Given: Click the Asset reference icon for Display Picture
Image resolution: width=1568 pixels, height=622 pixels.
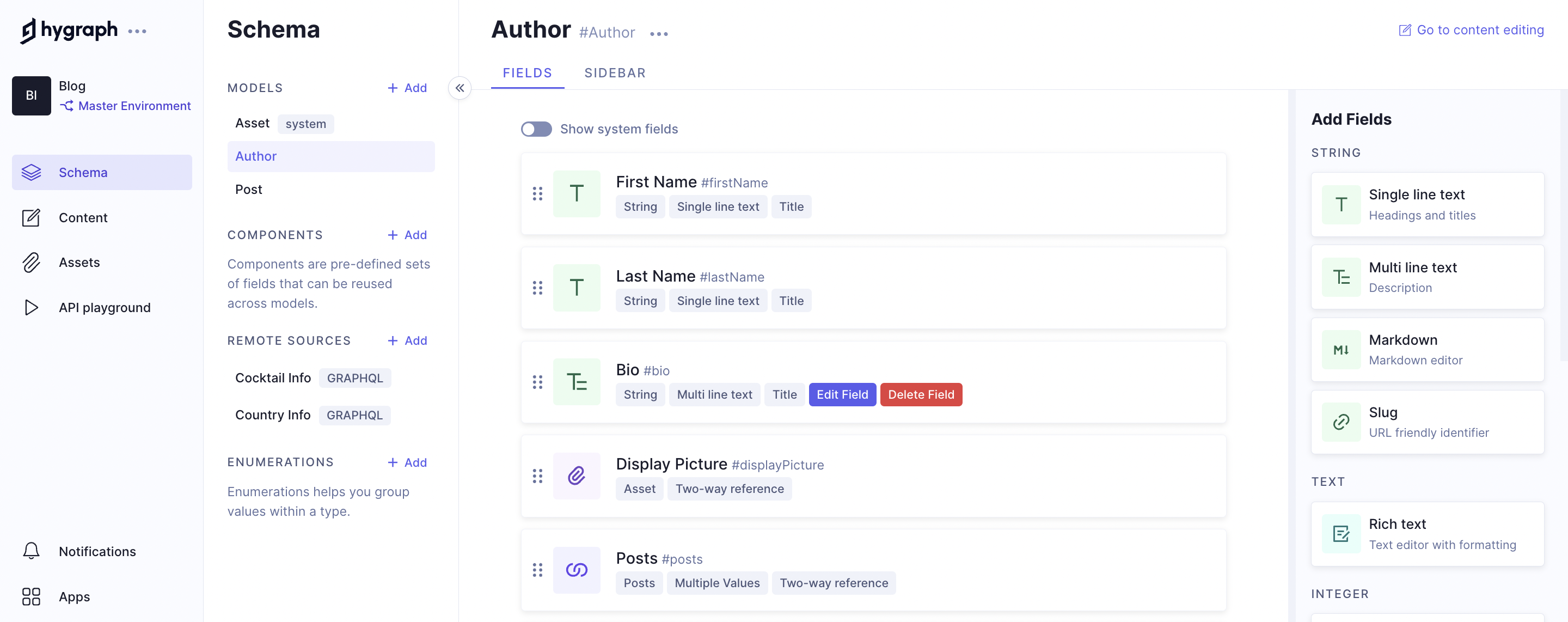Looking at the screenshot, I should tap(577, 475).
